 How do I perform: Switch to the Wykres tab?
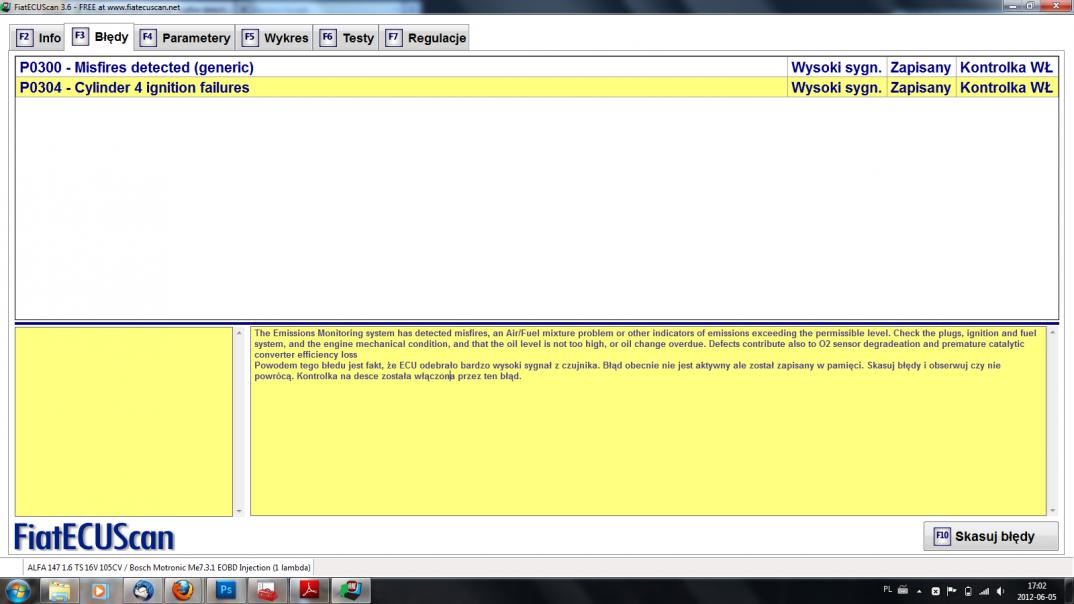tap(274, 38)
